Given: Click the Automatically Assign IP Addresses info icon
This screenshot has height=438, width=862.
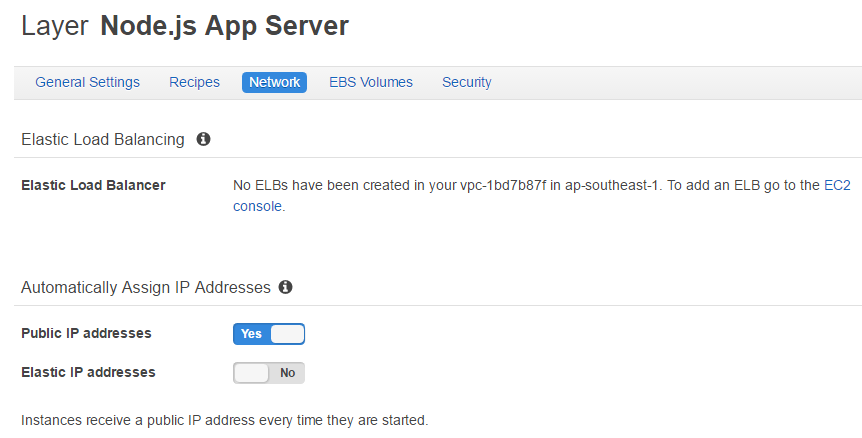Looking at the screenshot, I should [x=285, y=287].
